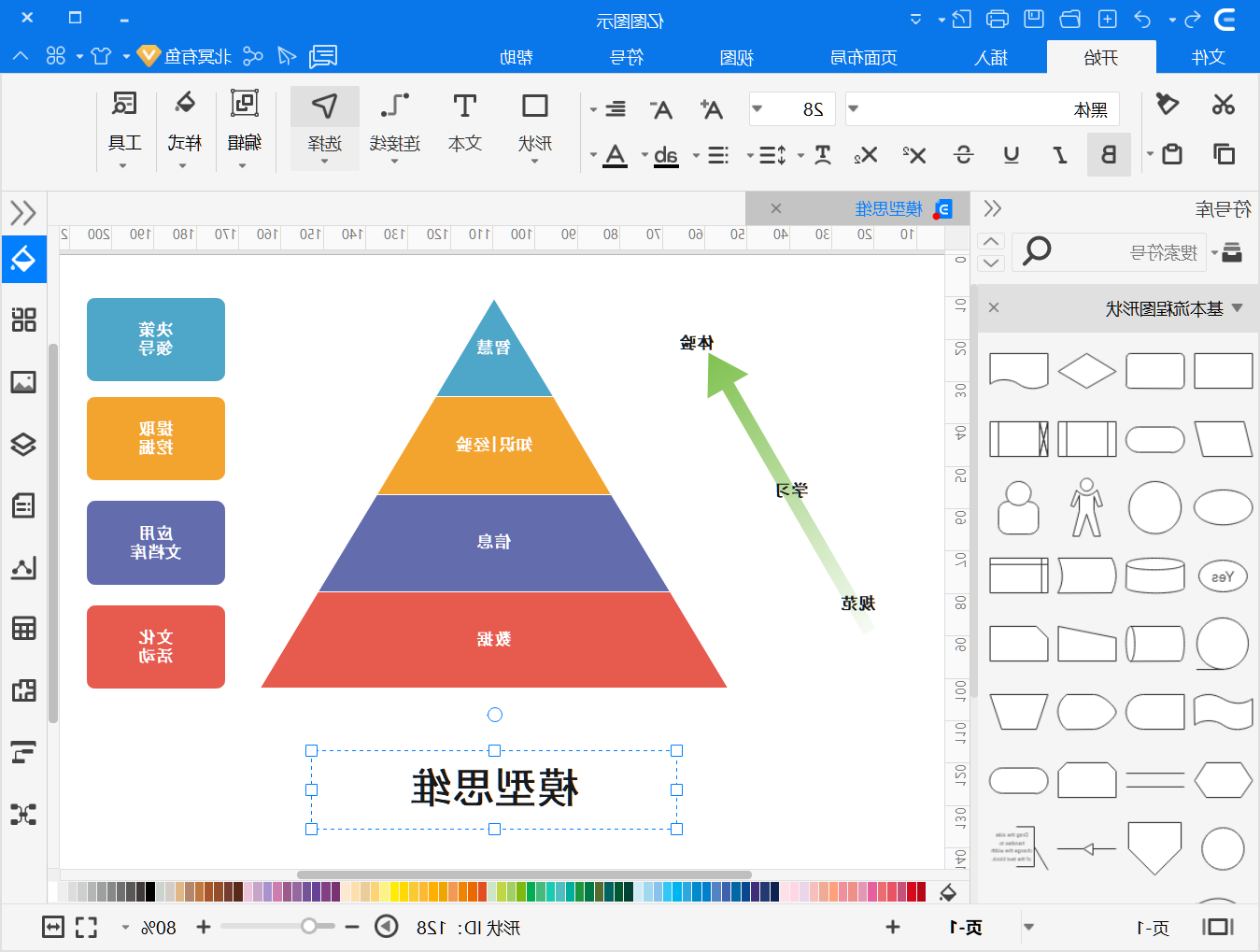Screen dimensions: 1260x952
Task: Click the zoom slider handle
Action: (309, 927)
